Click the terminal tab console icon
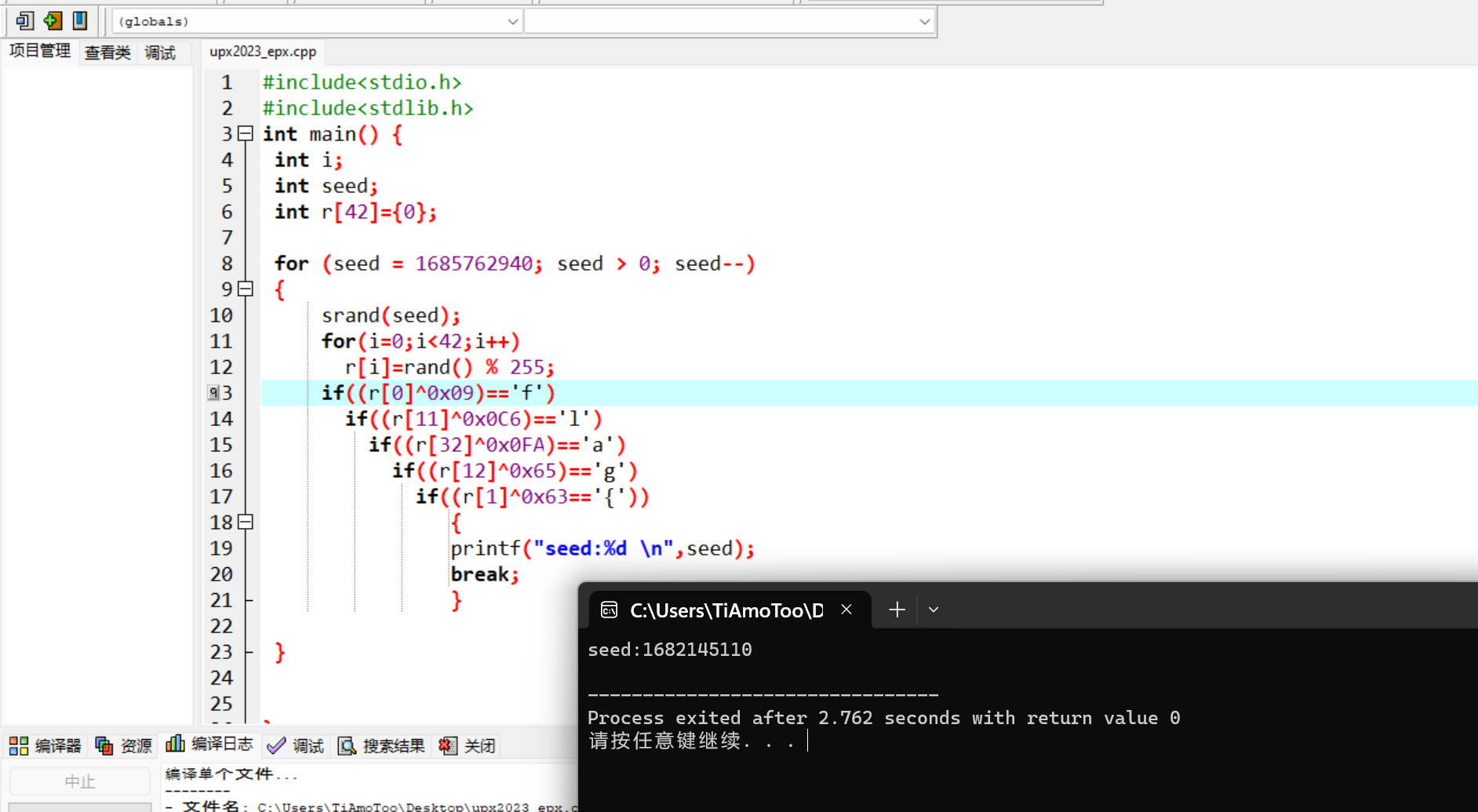 pyautogui.click(x=609, y=610)
